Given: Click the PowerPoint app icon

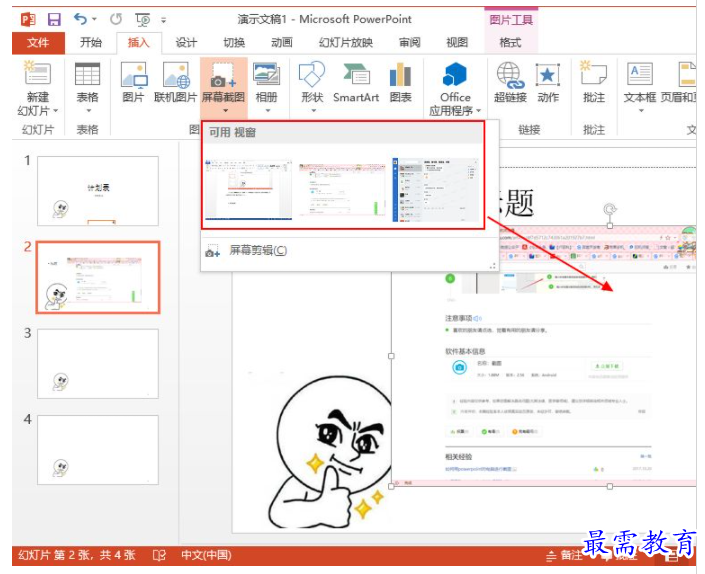Looking at the screenshot, I should coord(28,19).
